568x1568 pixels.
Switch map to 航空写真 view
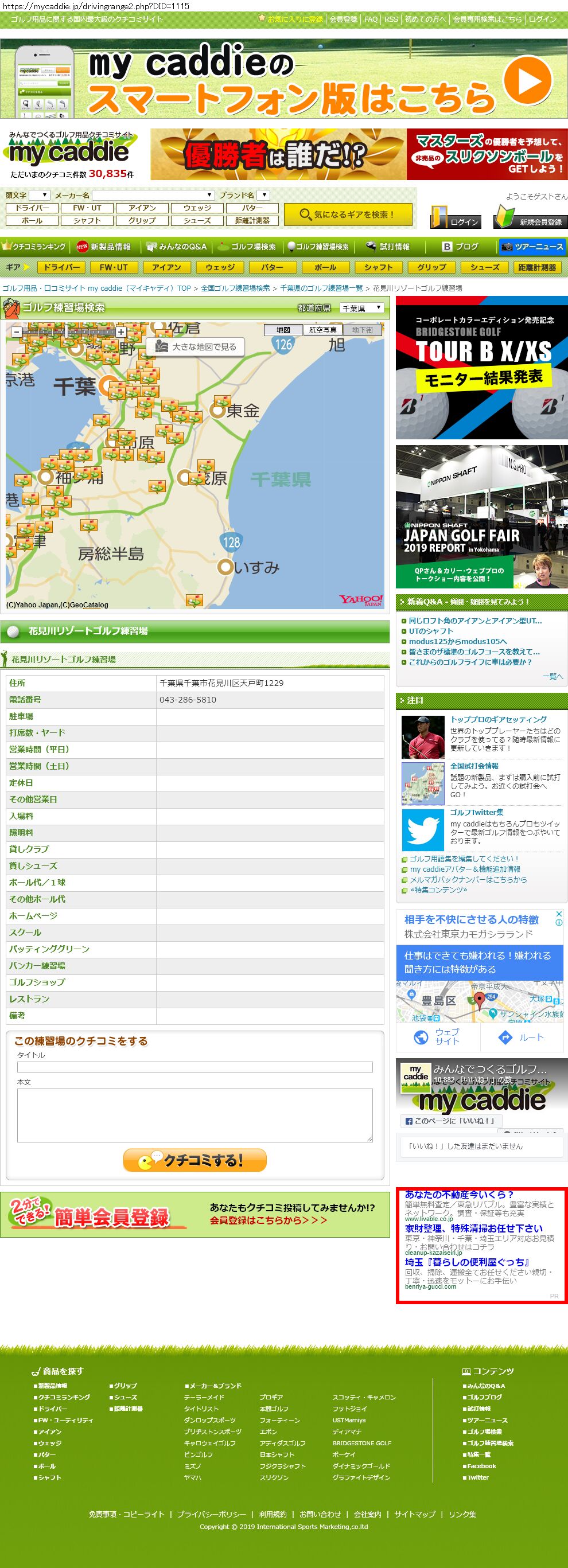(322, 329)
